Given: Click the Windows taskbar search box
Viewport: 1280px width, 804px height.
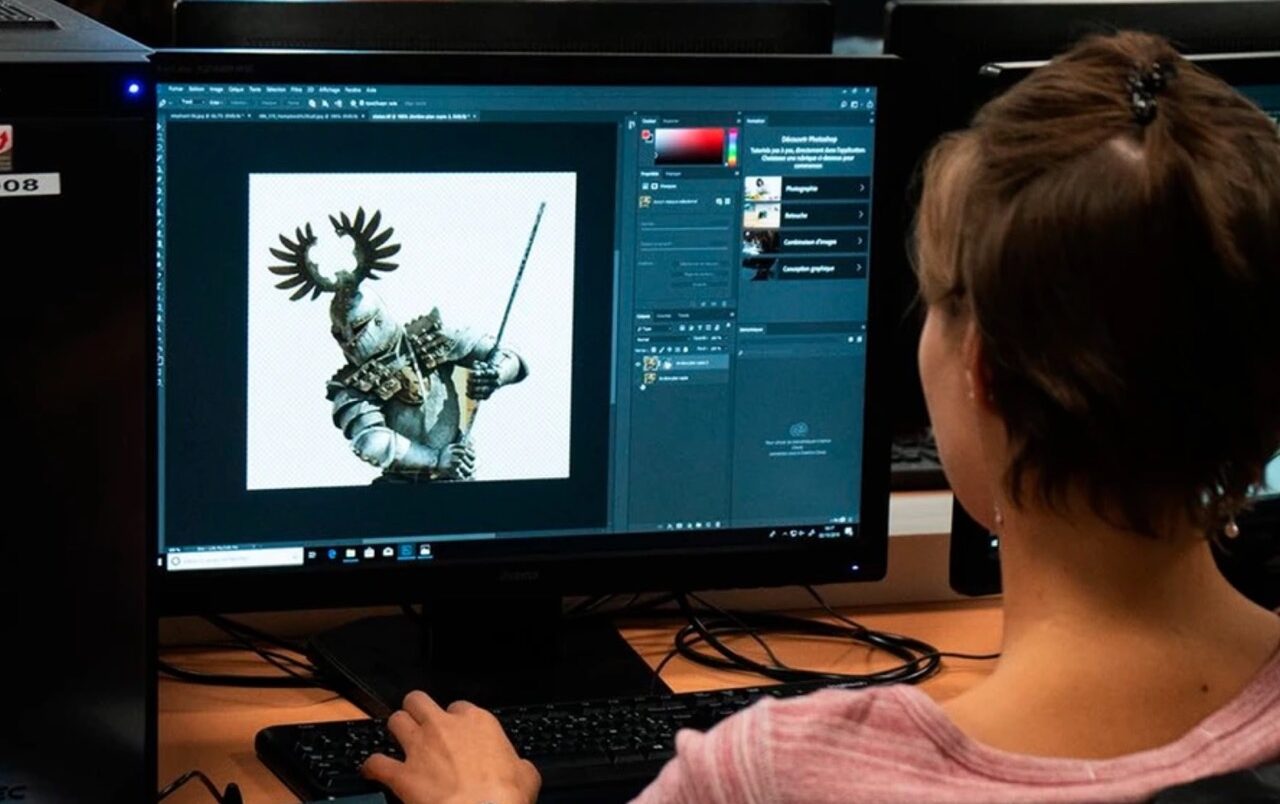Looking at the screenshot, I should pos(235,558).
